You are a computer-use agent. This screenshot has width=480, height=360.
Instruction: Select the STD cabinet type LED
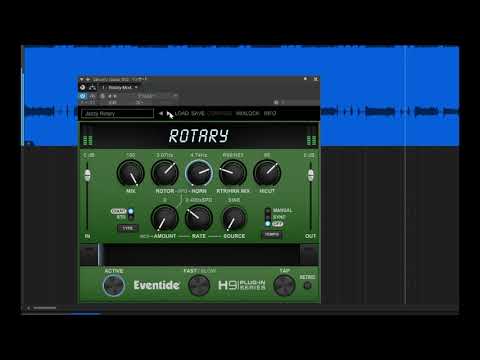[x=131, y=217]
